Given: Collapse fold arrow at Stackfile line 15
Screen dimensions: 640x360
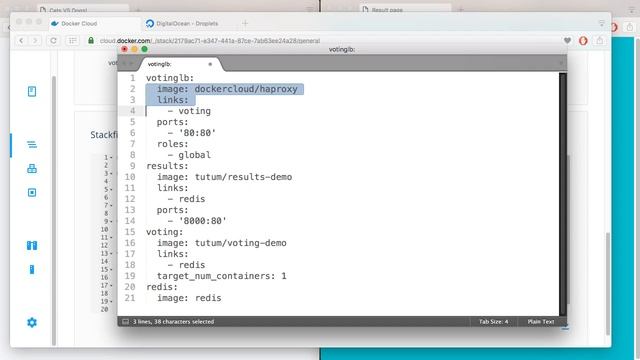Looking at the screenshot, I should point(111,269).
